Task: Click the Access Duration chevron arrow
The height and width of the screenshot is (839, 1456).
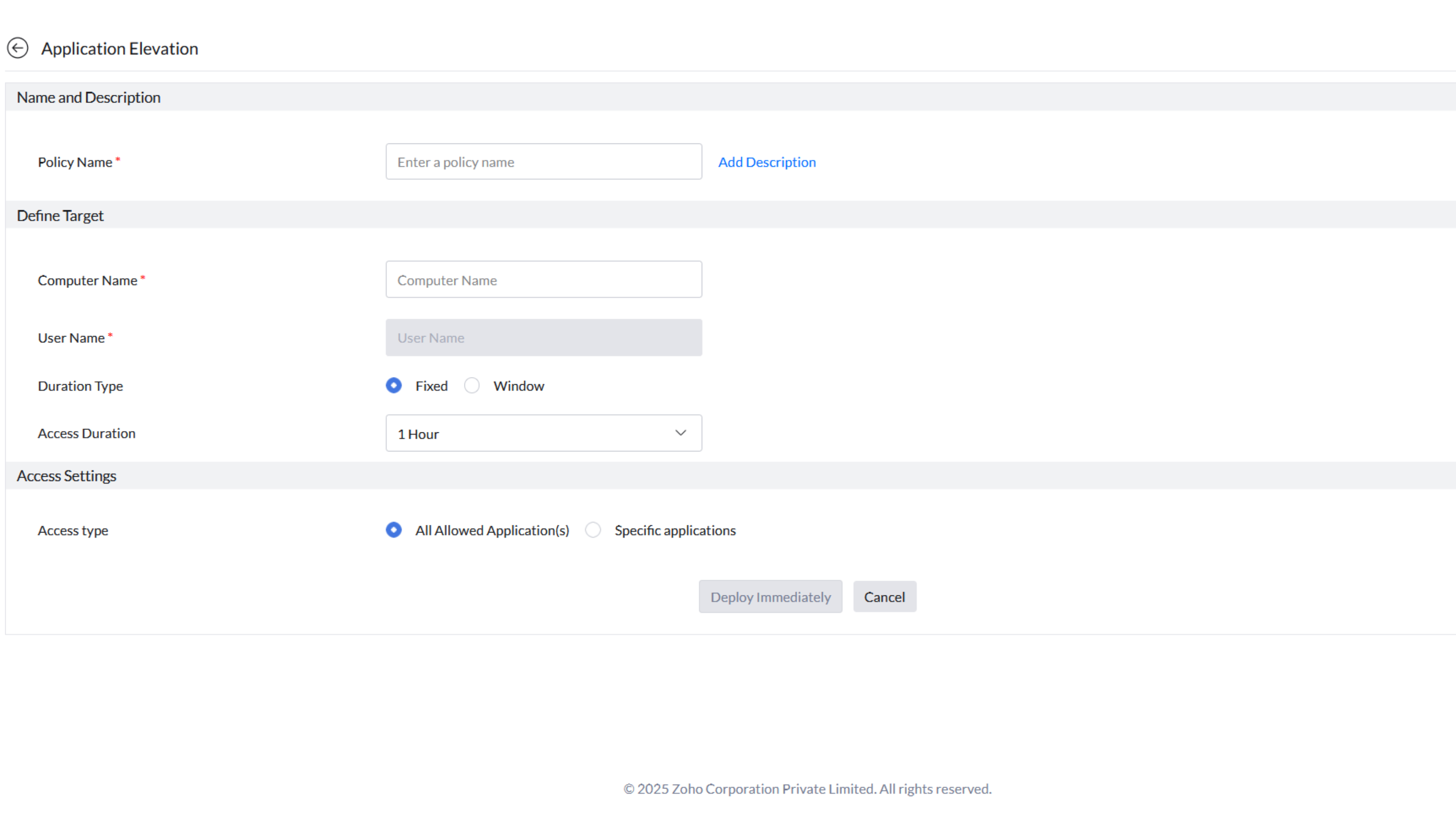Action: pos(680,433)
